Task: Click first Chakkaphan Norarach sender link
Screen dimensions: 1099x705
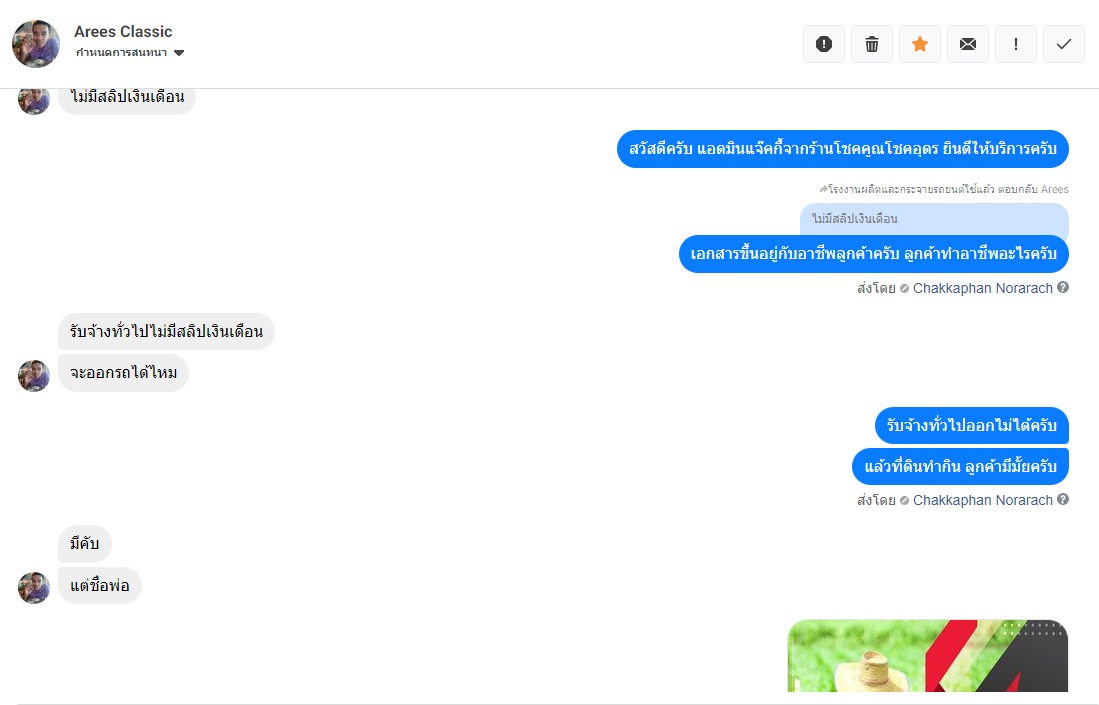Action: pyautogui.click(x=983, y=288)
